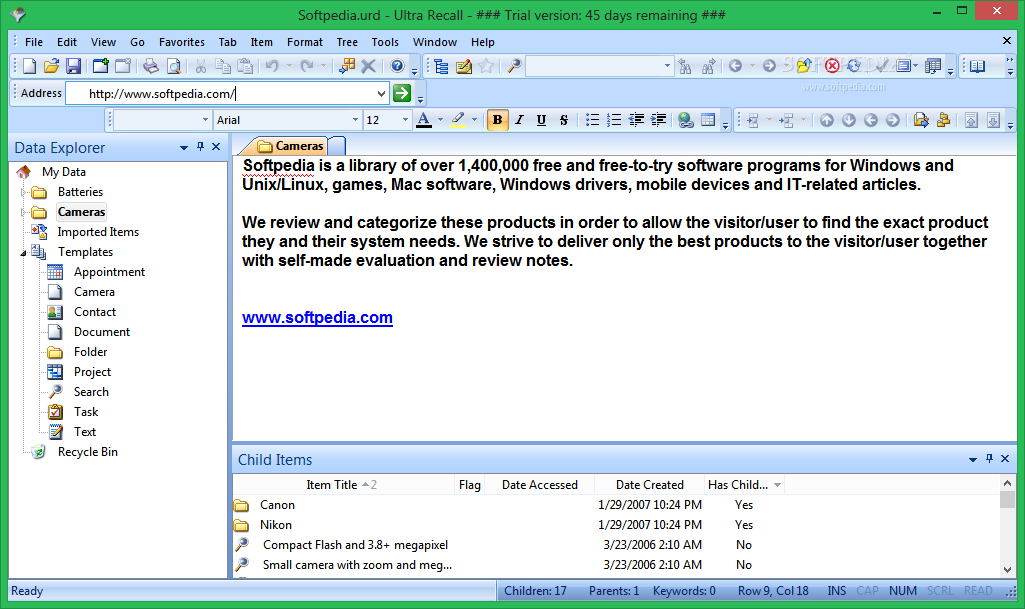Viewport: 1025px width, 609px height.
Task: Pin the Child Items panel
Action: pyautogui.click(x=989, y=459)
